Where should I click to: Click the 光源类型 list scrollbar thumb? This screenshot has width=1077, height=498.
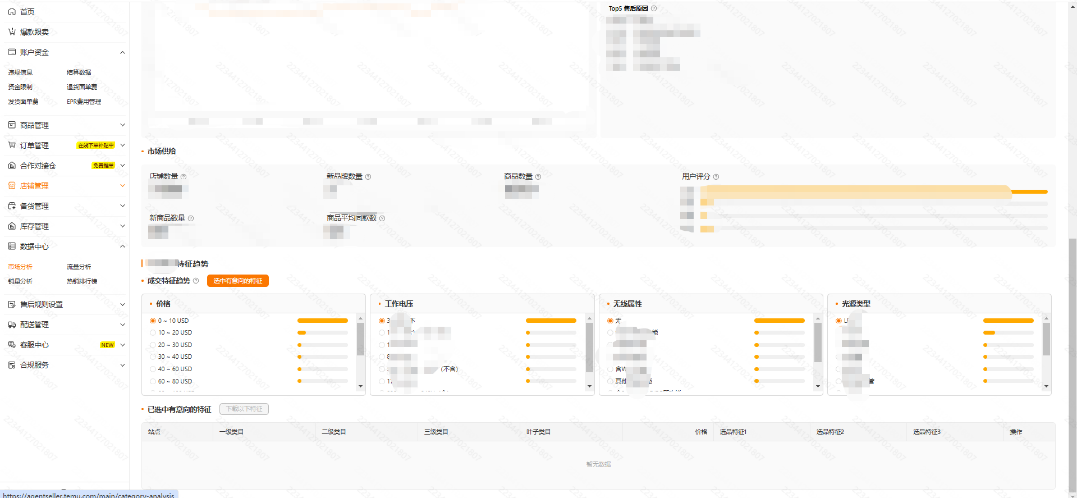pos(1046,338)
